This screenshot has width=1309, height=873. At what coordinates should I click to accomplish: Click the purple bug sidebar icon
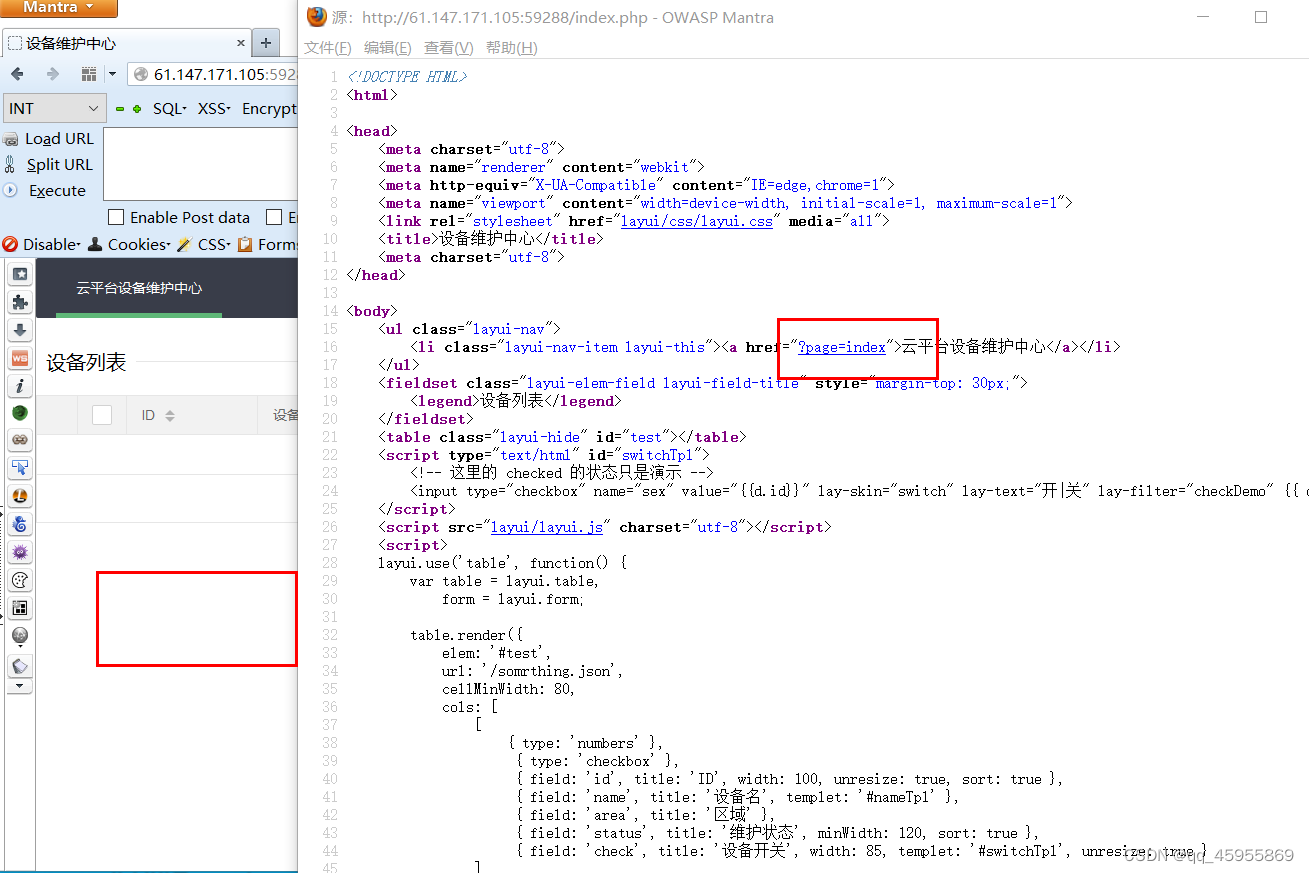[20, 552]
